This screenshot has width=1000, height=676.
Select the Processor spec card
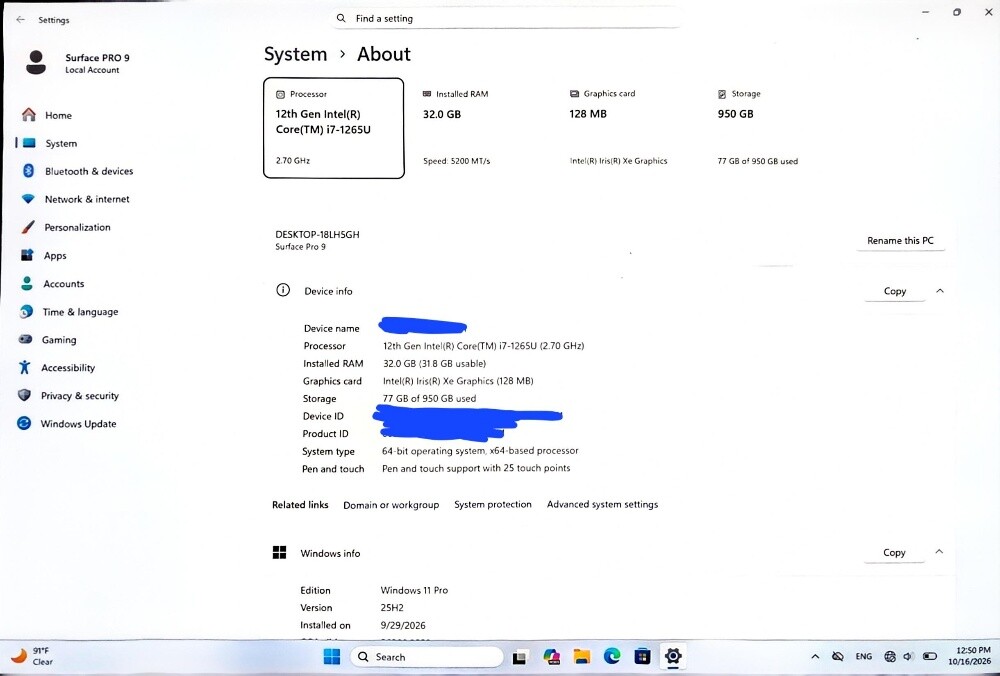tap(334, 128)
